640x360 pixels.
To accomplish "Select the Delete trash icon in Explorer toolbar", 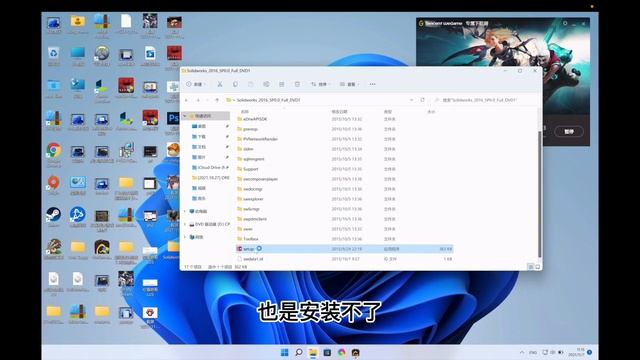I will click(297, 84).
